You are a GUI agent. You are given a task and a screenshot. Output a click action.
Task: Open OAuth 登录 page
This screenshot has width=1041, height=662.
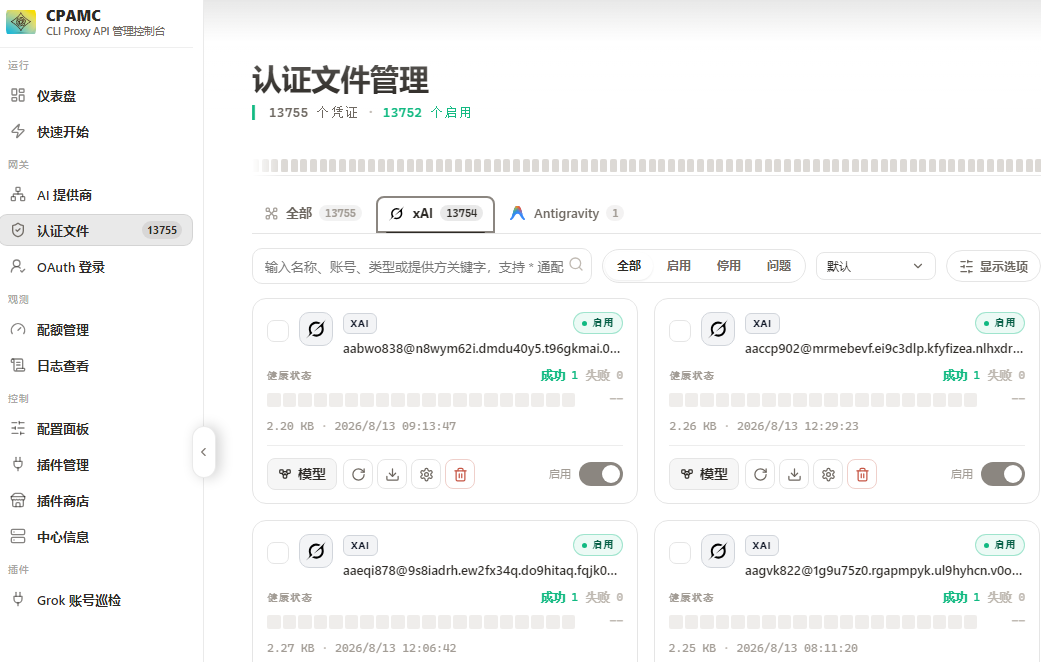point(96,267)
